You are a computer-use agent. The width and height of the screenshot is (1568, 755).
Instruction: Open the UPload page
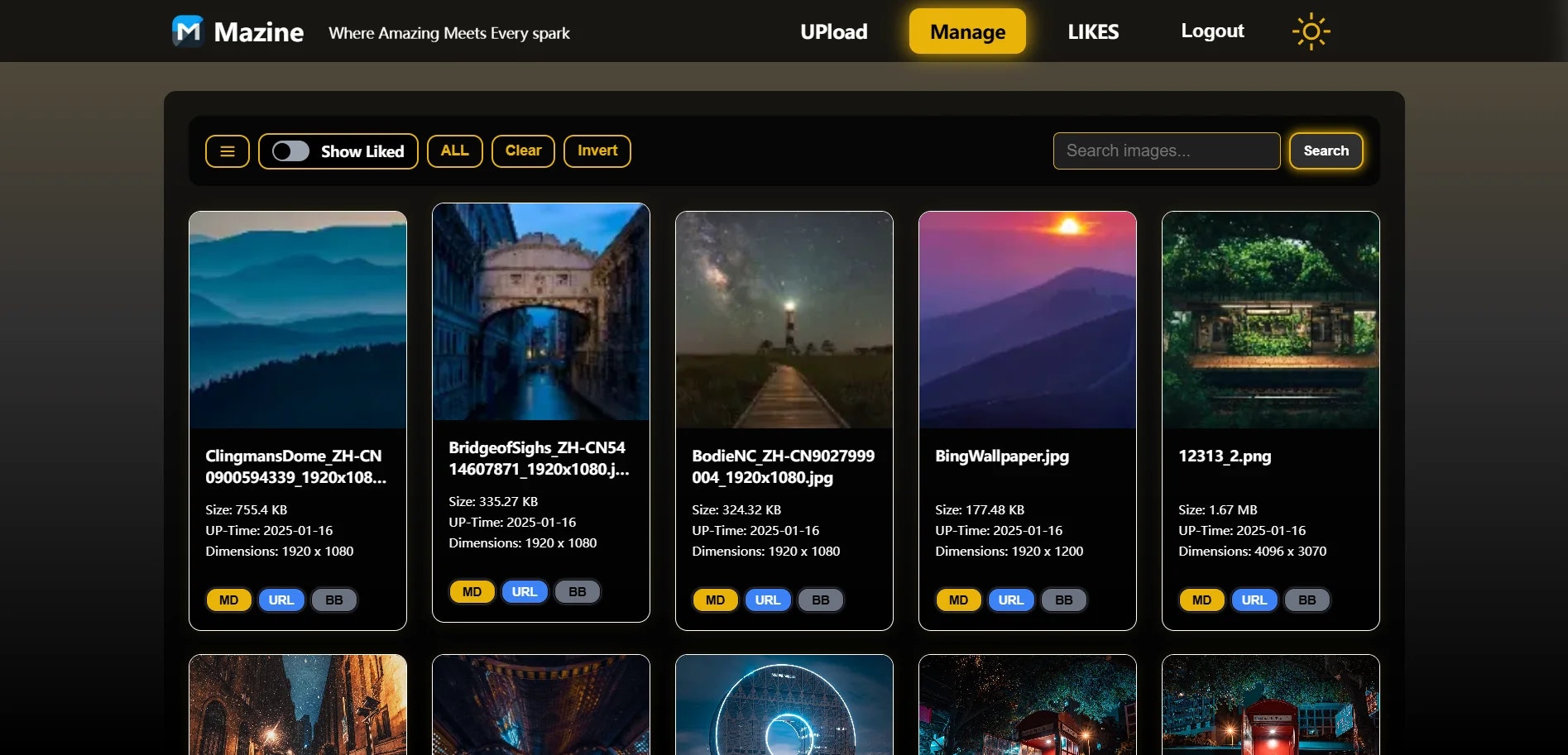click(834, 31)
